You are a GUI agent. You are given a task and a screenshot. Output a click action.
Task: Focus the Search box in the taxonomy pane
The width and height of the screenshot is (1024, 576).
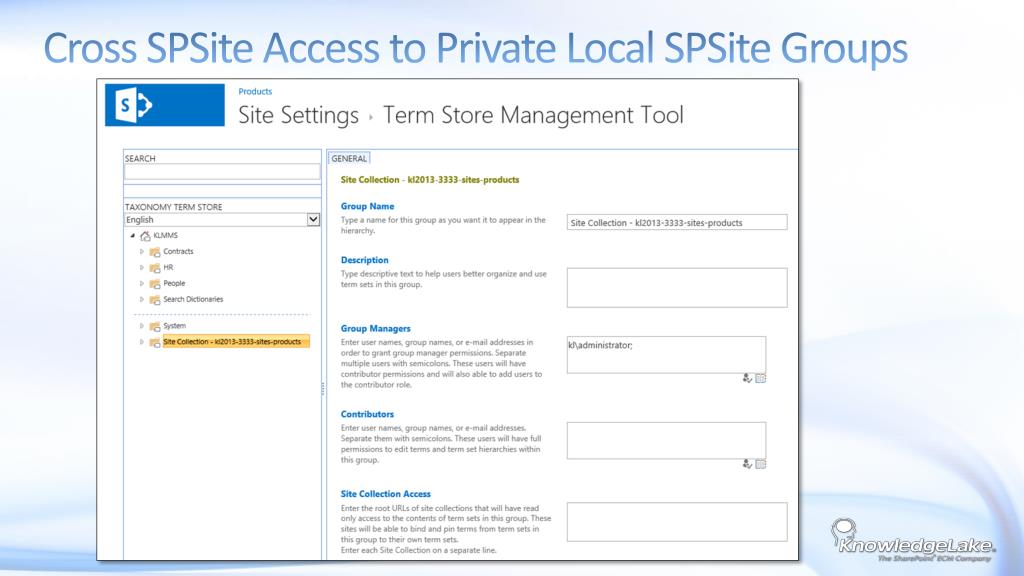222,172
